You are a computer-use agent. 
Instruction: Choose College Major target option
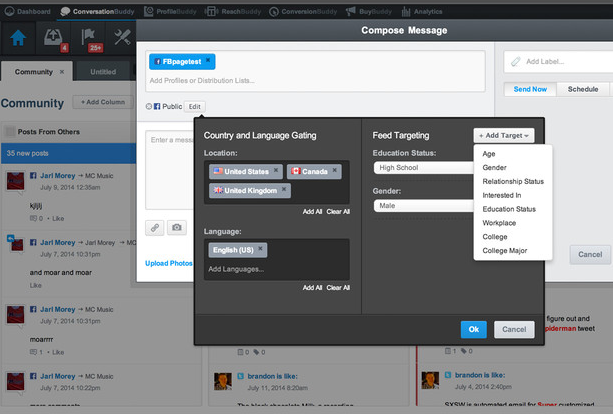(x=505, y=251)
